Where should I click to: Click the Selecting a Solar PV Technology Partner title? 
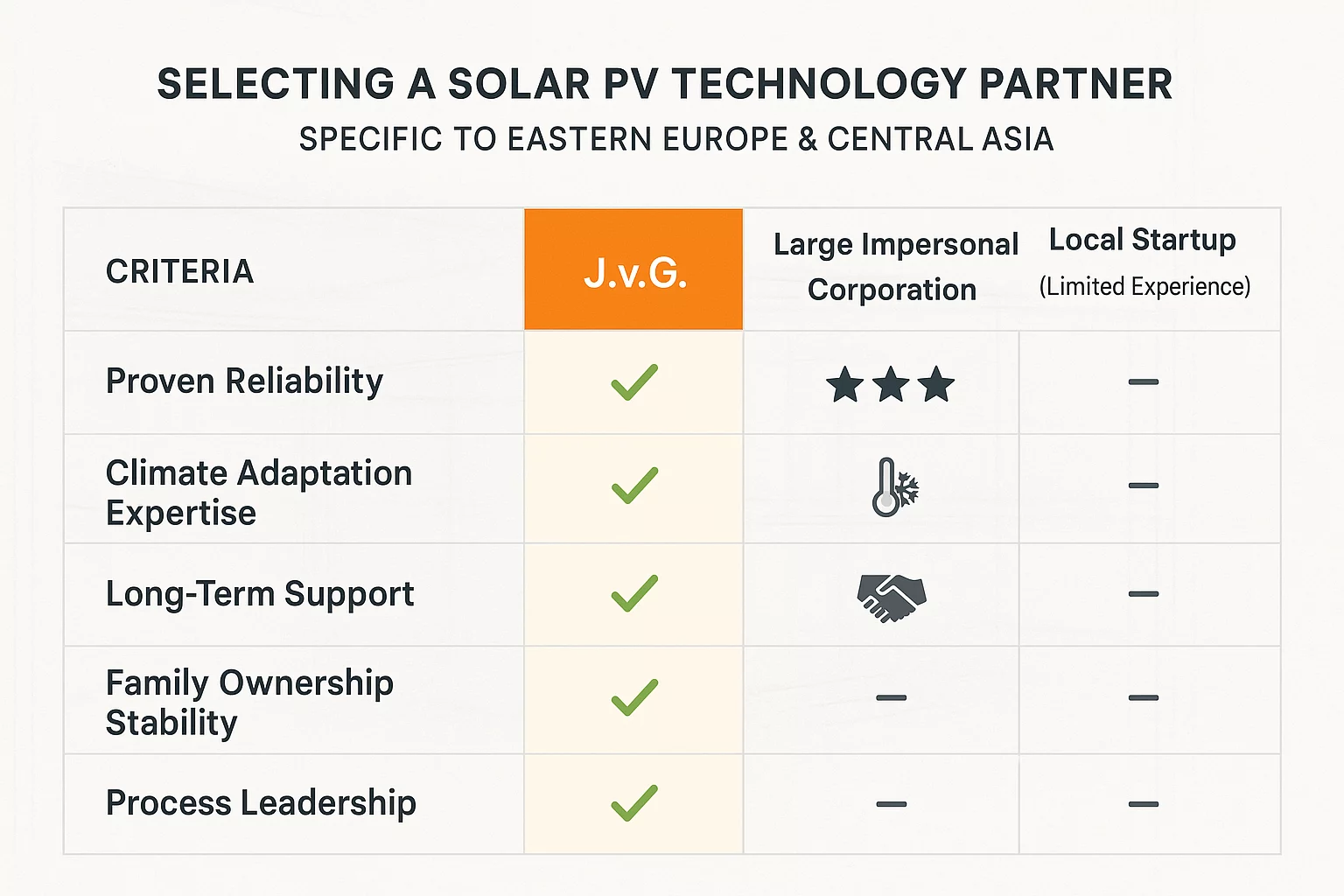pyautogui.click(x=665, y=85)
